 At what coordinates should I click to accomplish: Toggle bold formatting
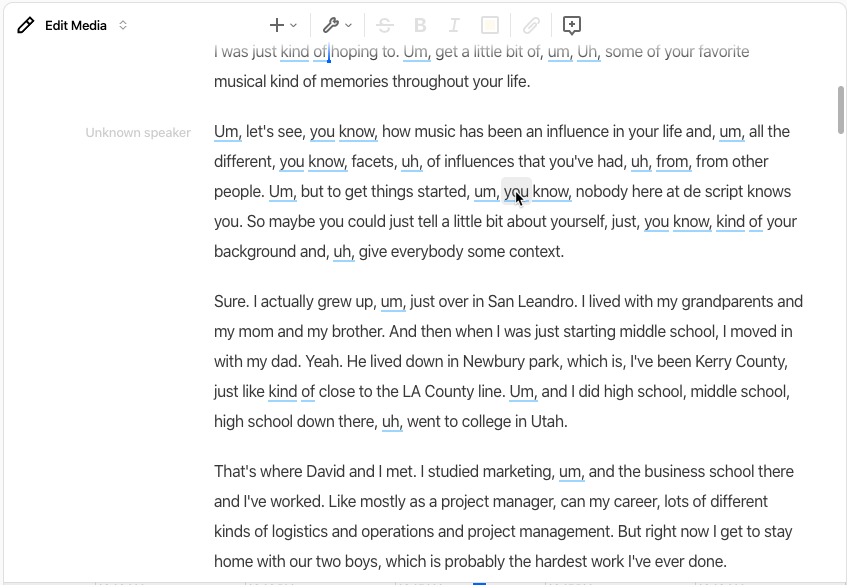(x=420, y=25)
